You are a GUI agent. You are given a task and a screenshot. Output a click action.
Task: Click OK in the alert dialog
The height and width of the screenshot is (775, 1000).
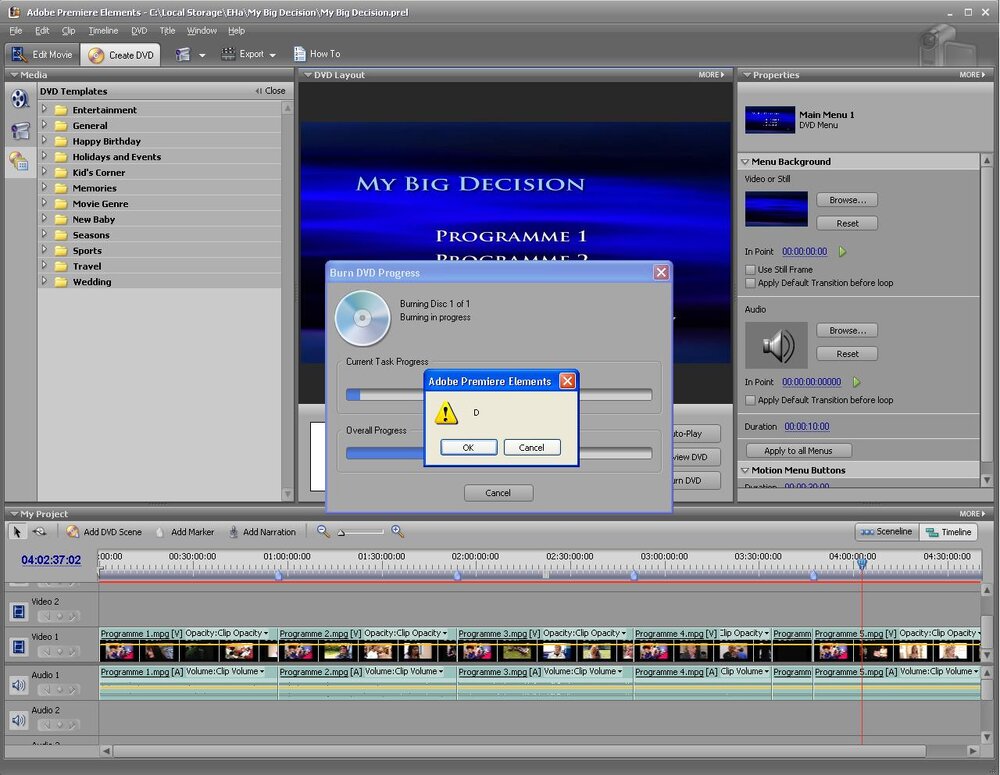469,447
